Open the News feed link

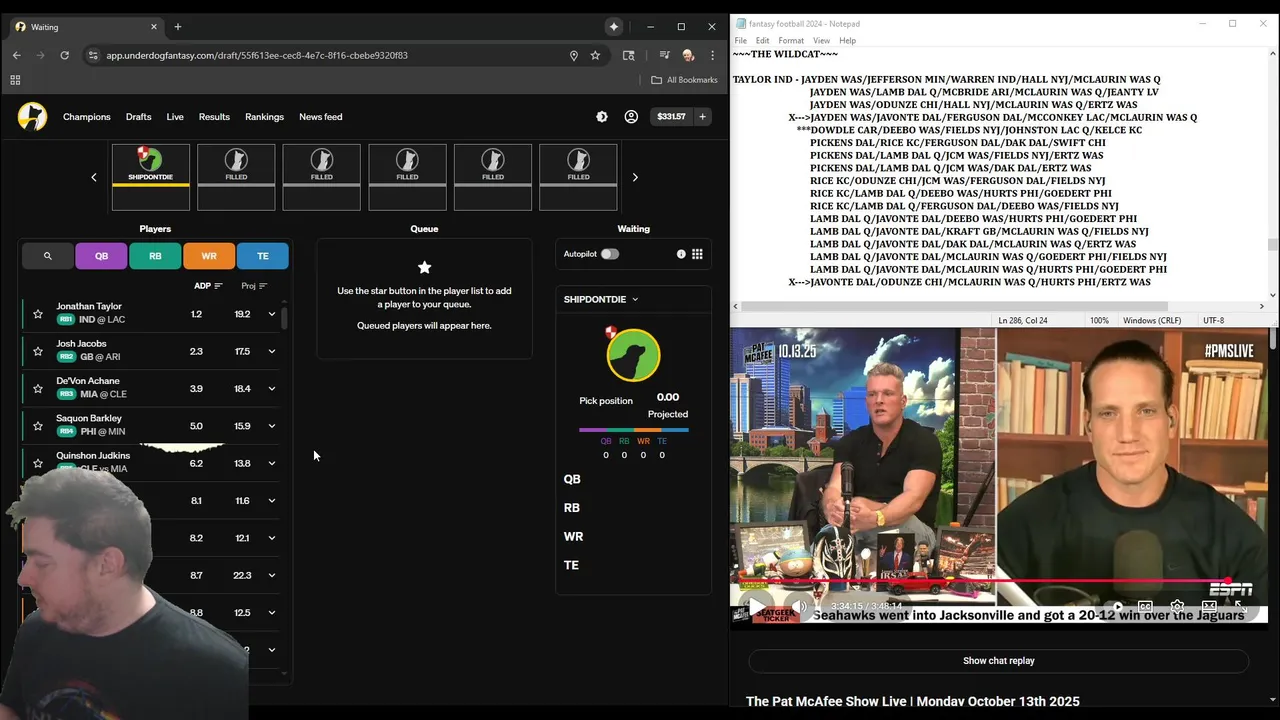point(320,117)
